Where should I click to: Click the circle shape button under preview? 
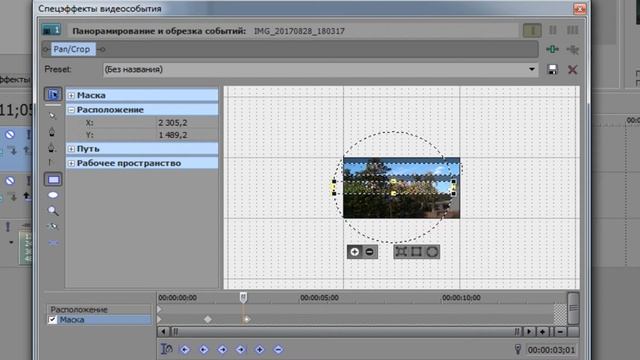click(x=432, y=252)
